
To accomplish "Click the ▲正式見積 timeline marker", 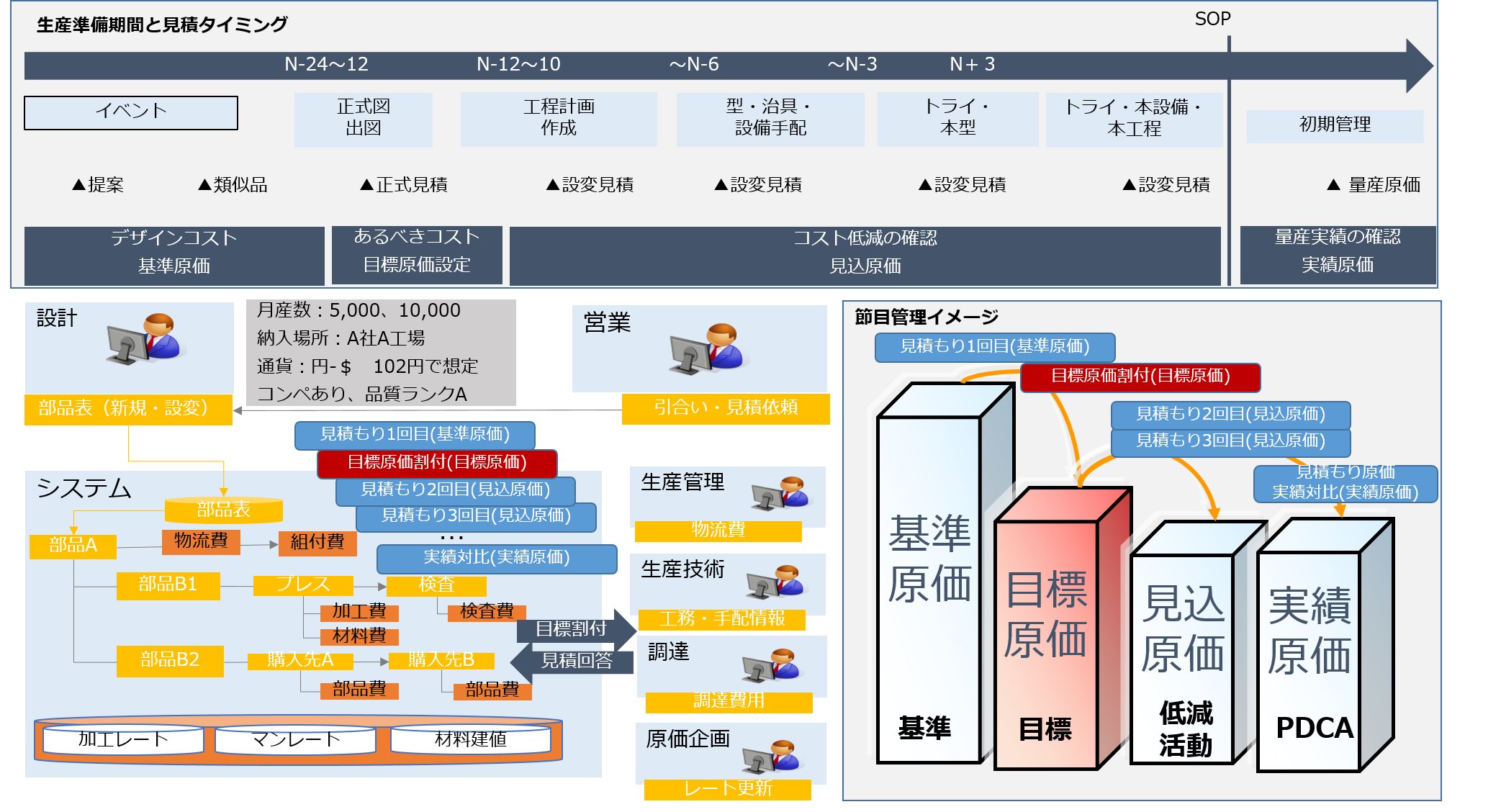I will 404,185.
